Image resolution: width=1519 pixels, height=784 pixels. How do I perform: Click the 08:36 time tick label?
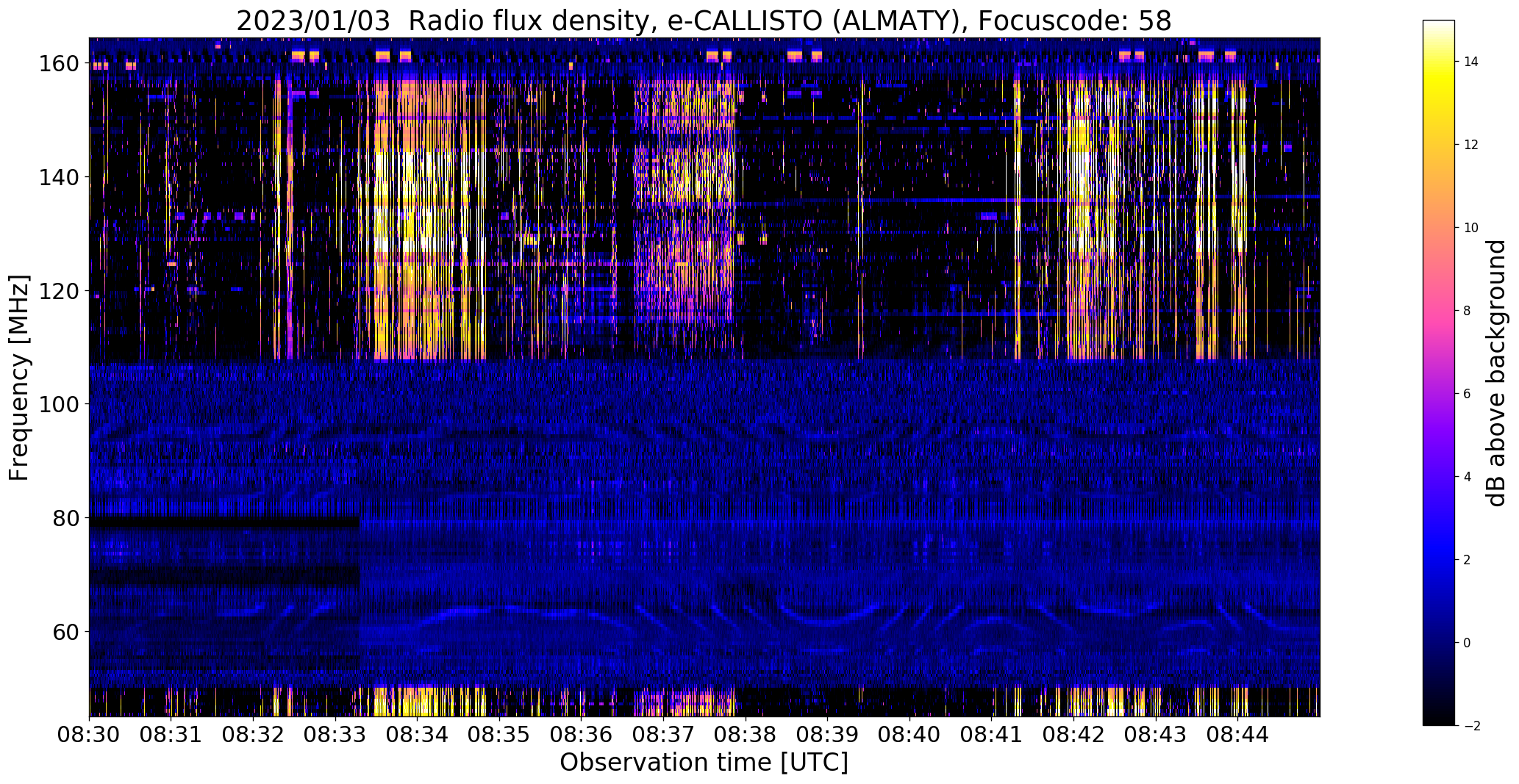[x=582, y=733]
